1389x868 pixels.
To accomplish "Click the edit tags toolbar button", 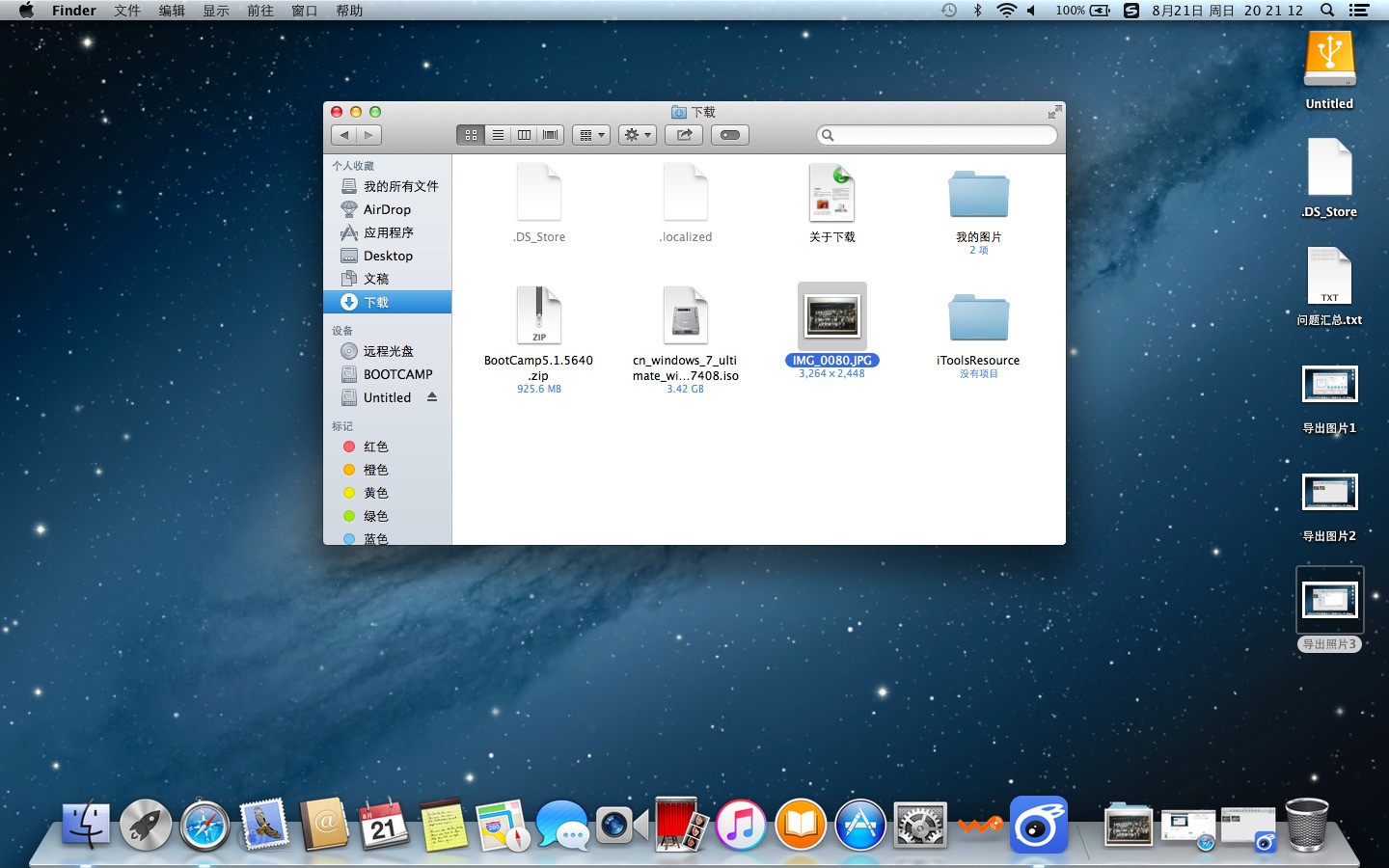I will [730, 135].
